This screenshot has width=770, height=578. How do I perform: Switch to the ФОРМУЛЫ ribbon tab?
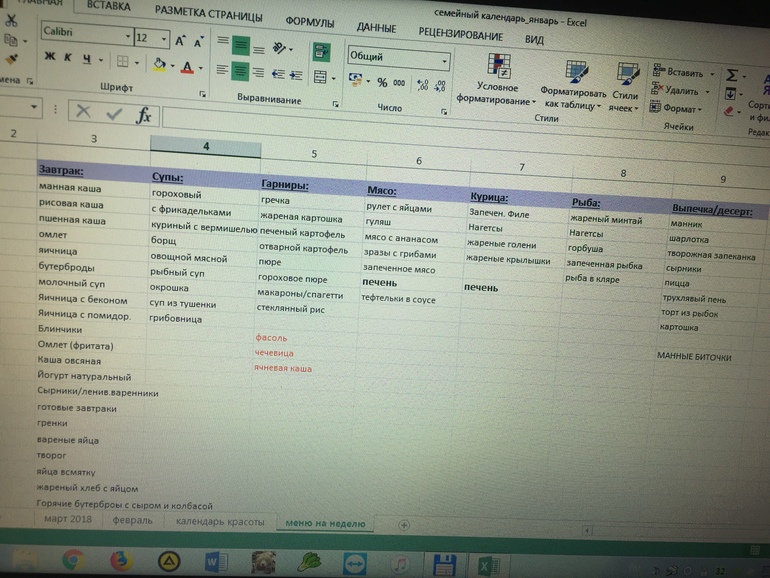(310, 22)
